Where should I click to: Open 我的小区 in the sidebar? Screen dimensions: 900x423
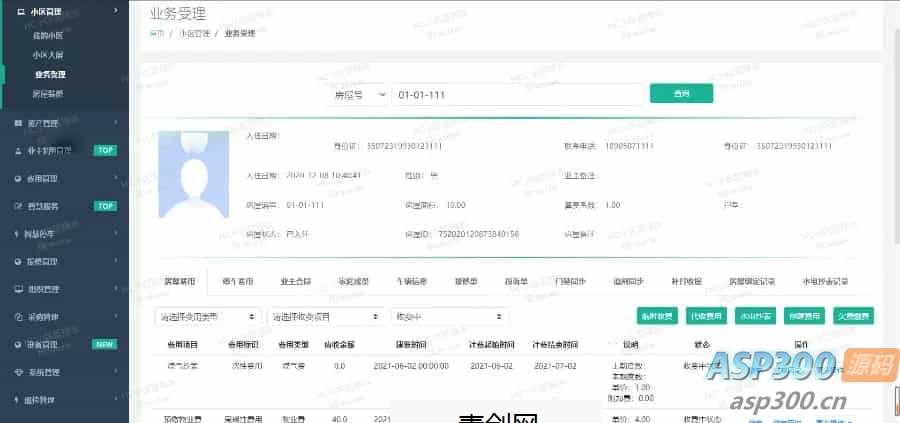[48, 36]
